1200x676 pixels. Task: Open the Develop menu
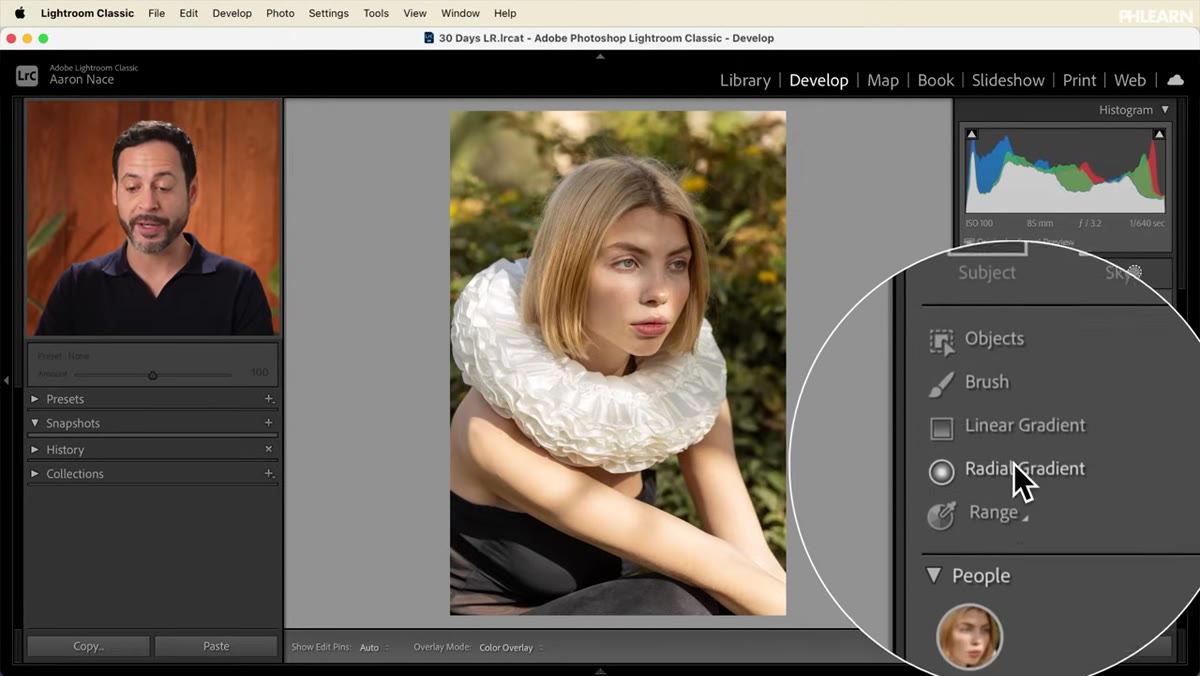(x=232, y=13)
